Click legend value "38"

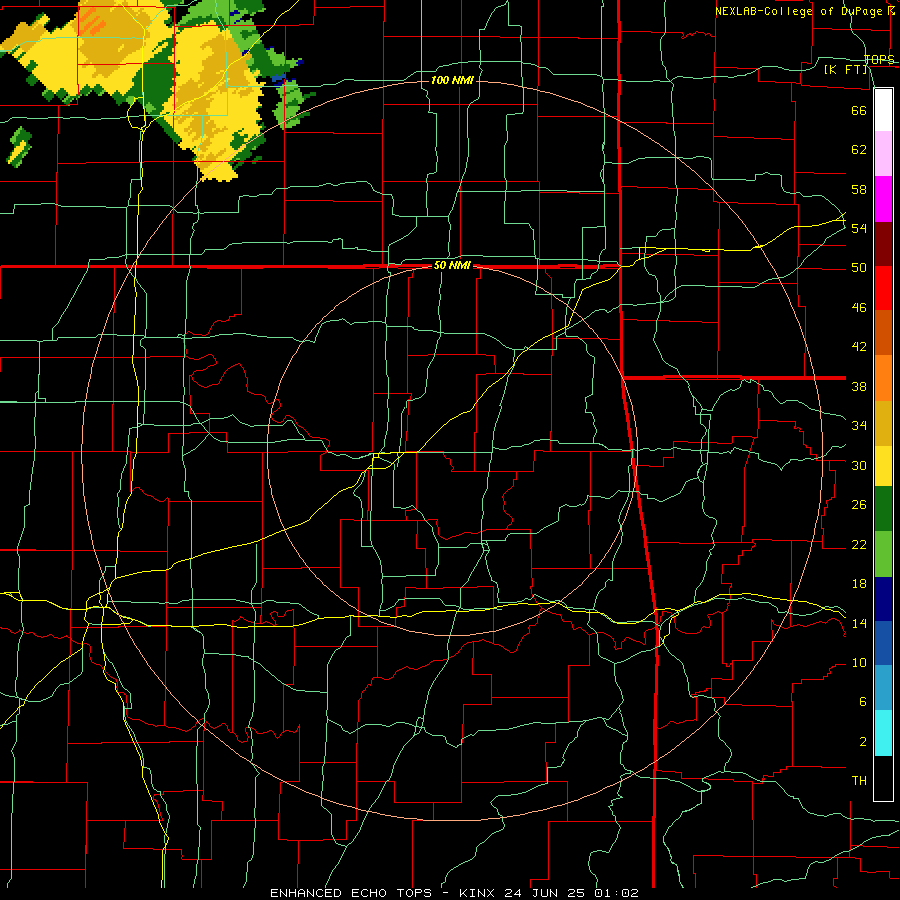click(859, 386)
